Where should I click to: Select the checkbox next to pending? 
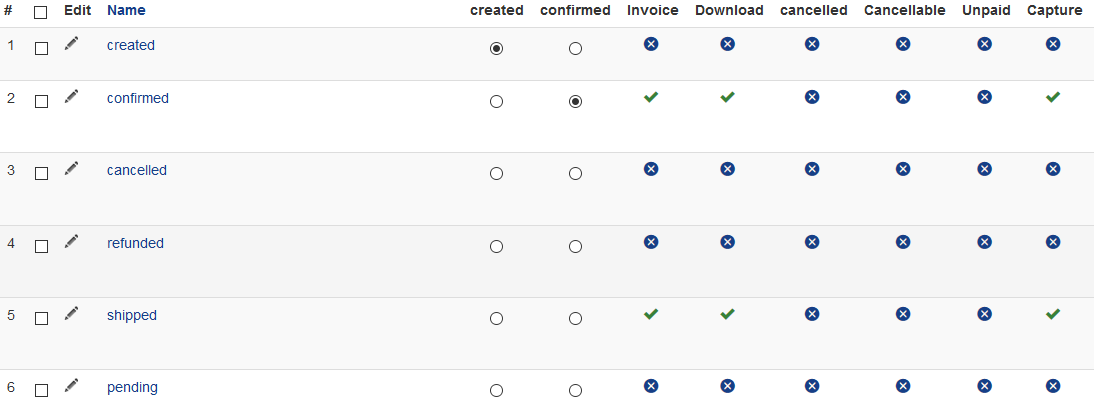pos(41,390)
